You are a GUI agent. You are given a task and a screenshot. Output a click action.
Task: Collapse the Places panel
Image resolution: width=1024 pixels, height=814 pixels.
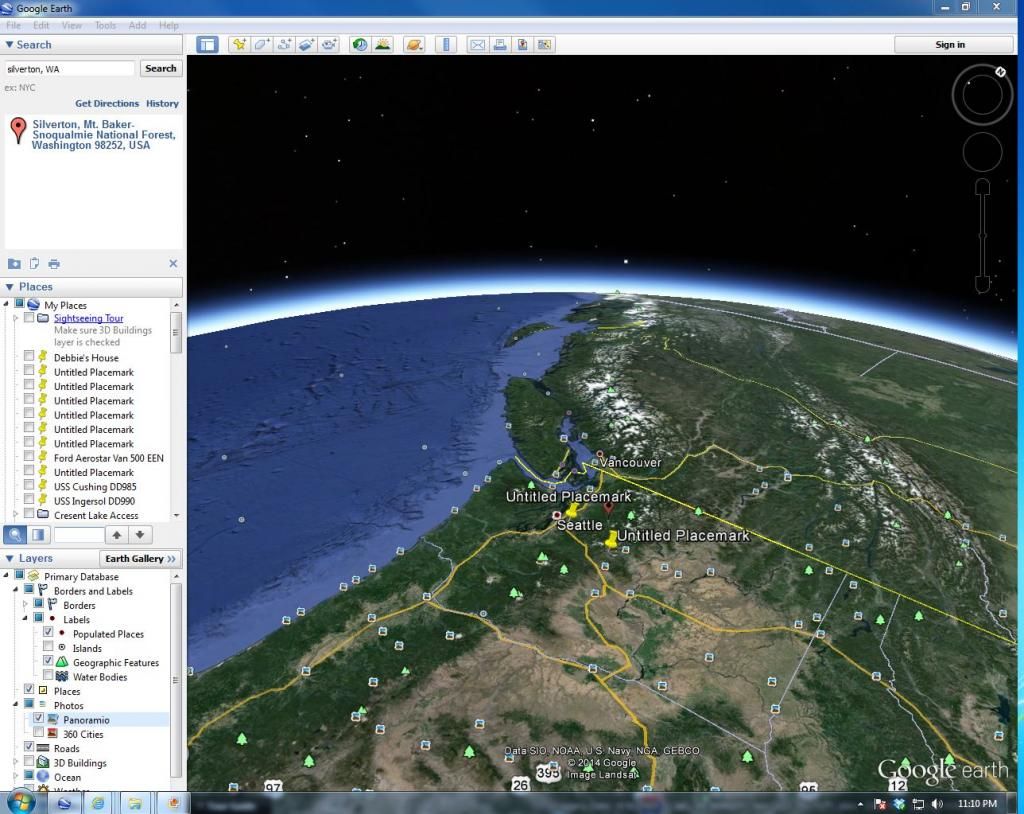tap(9, 287)
